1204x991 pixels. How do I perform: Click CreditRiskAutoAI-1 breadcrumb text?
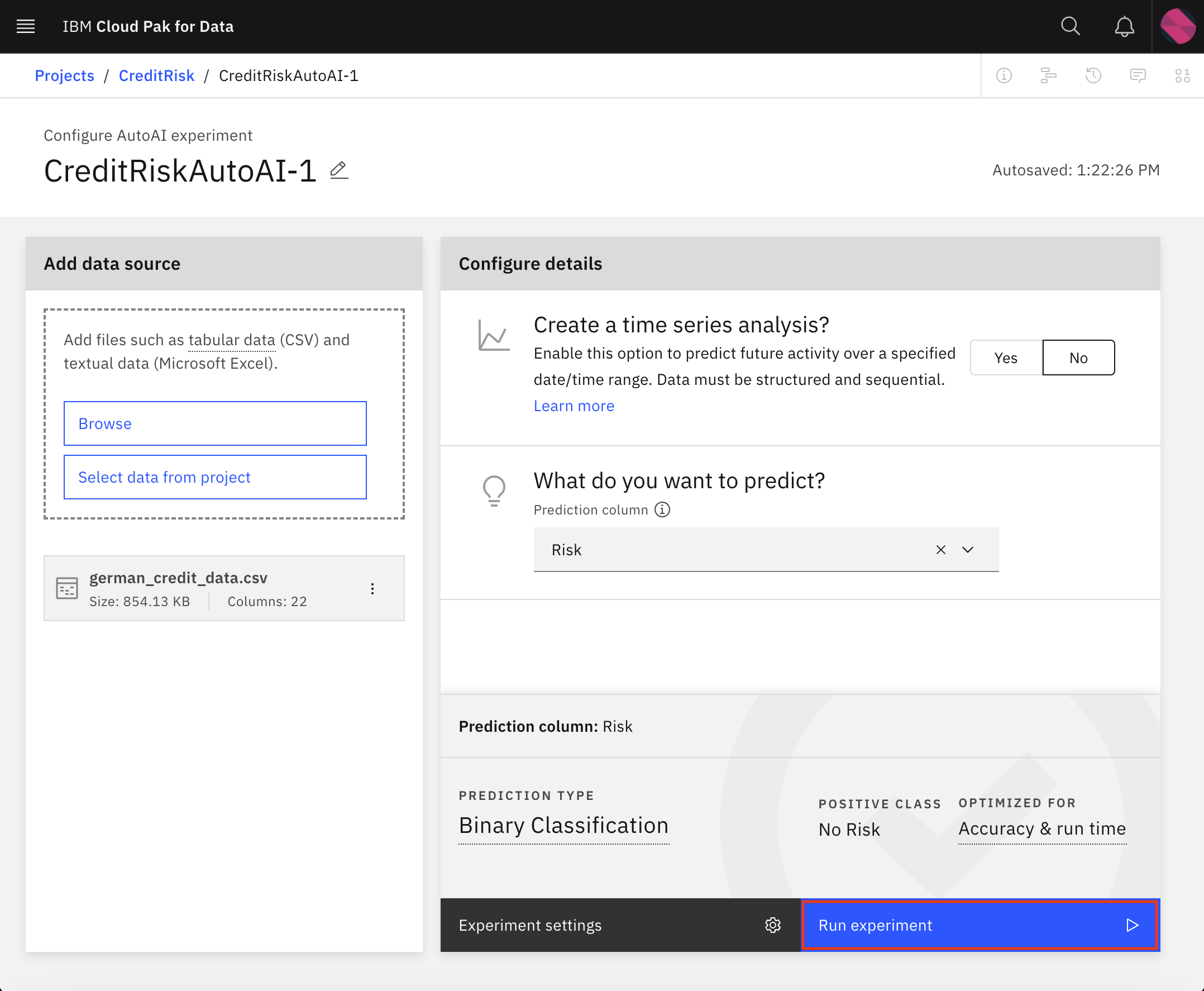(288, 75)
